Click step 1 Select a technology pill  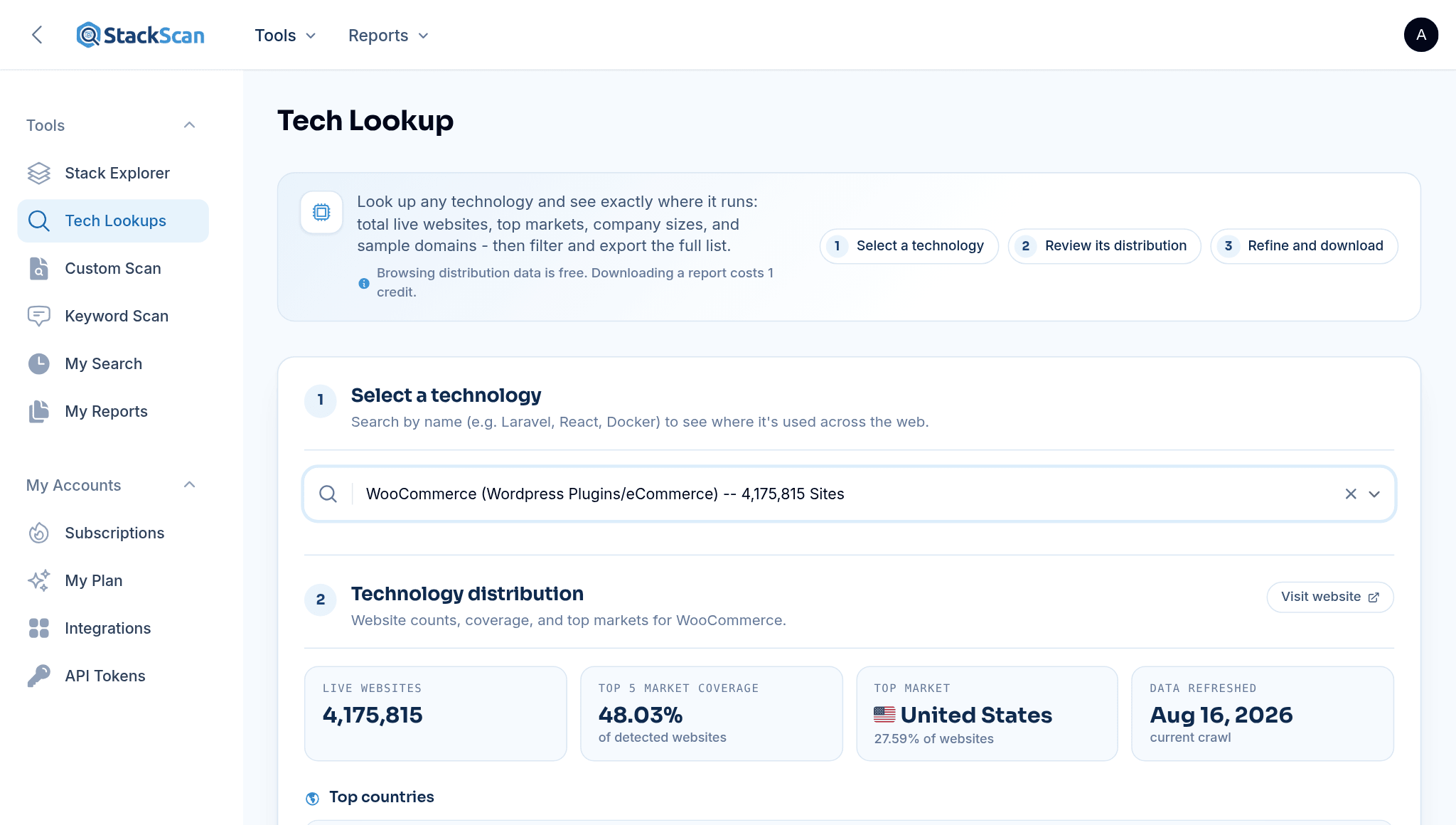point(909,246)
